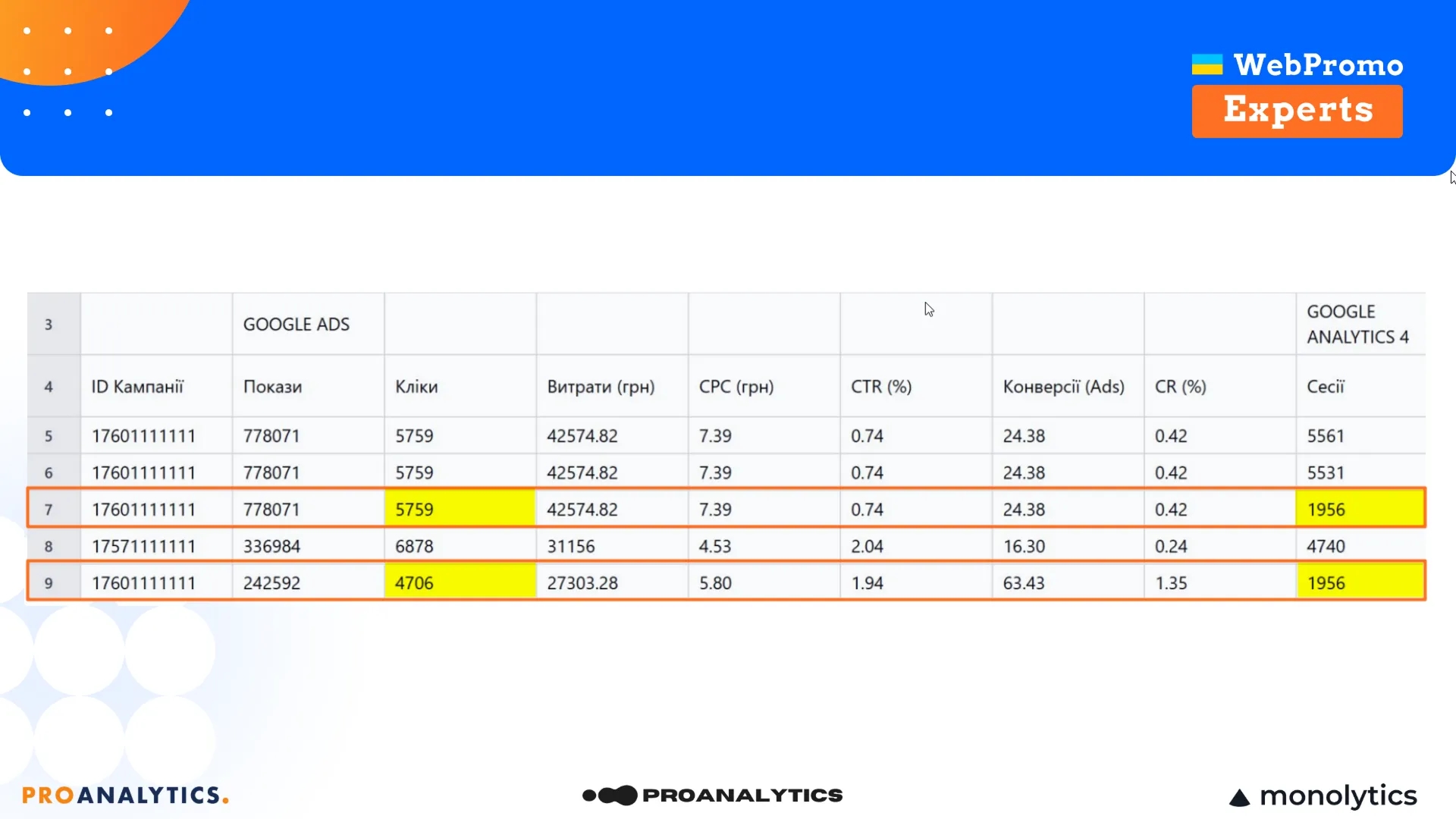The height and width of the screenshot is (819, 1456).
Task: Click the Ukrainian flag icon beside WebPromo
Action: (1207, 65)
